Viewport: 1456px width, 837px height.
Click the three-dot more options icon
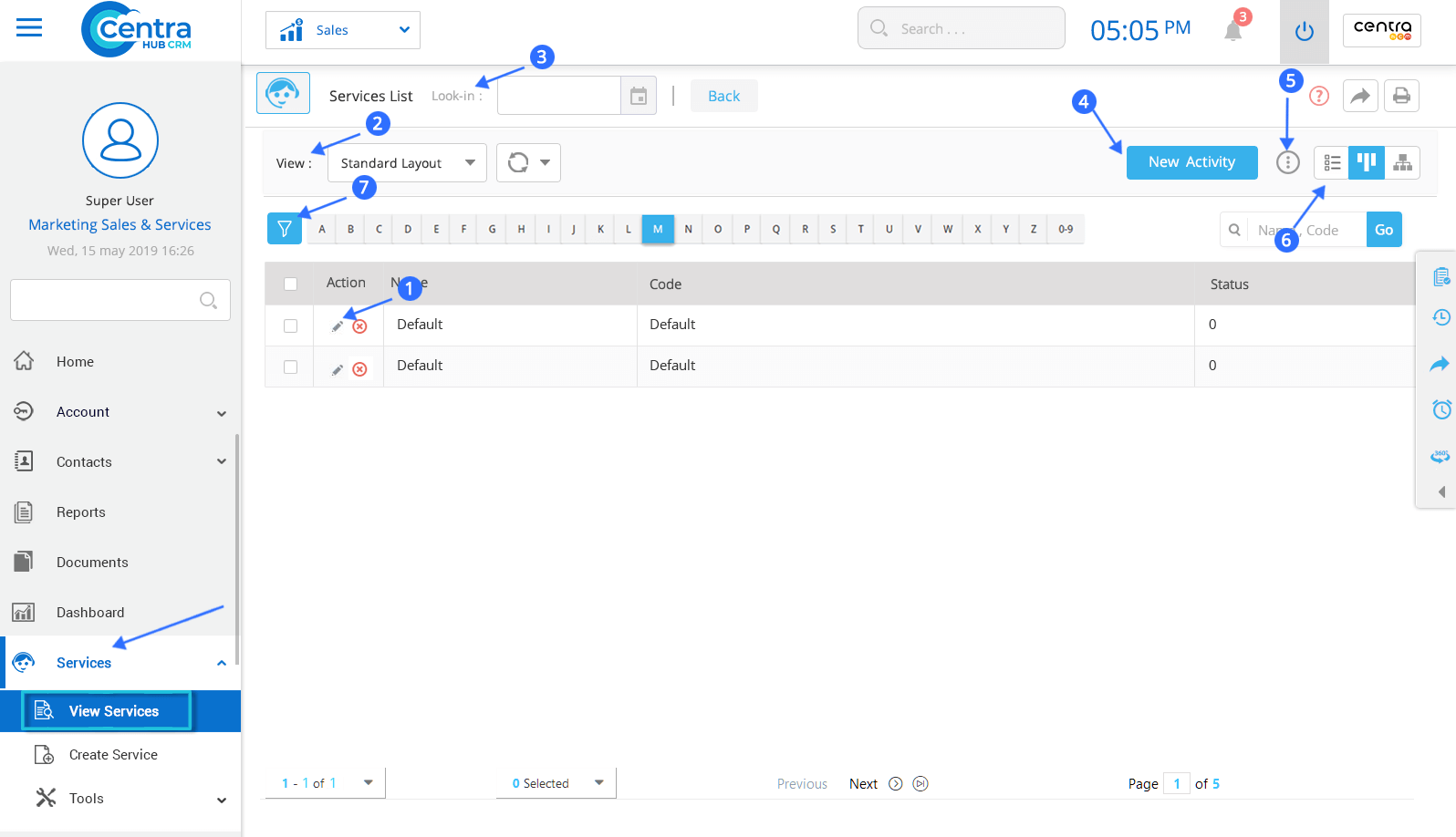point(1287,162)
